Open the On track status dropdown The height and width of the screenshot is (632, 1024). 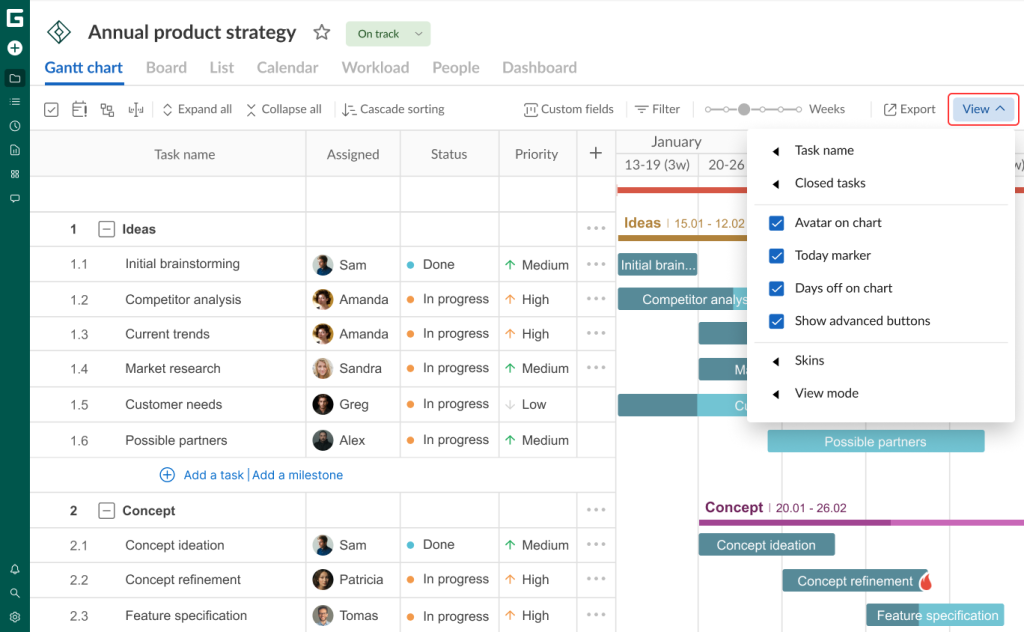click(387, 33)
